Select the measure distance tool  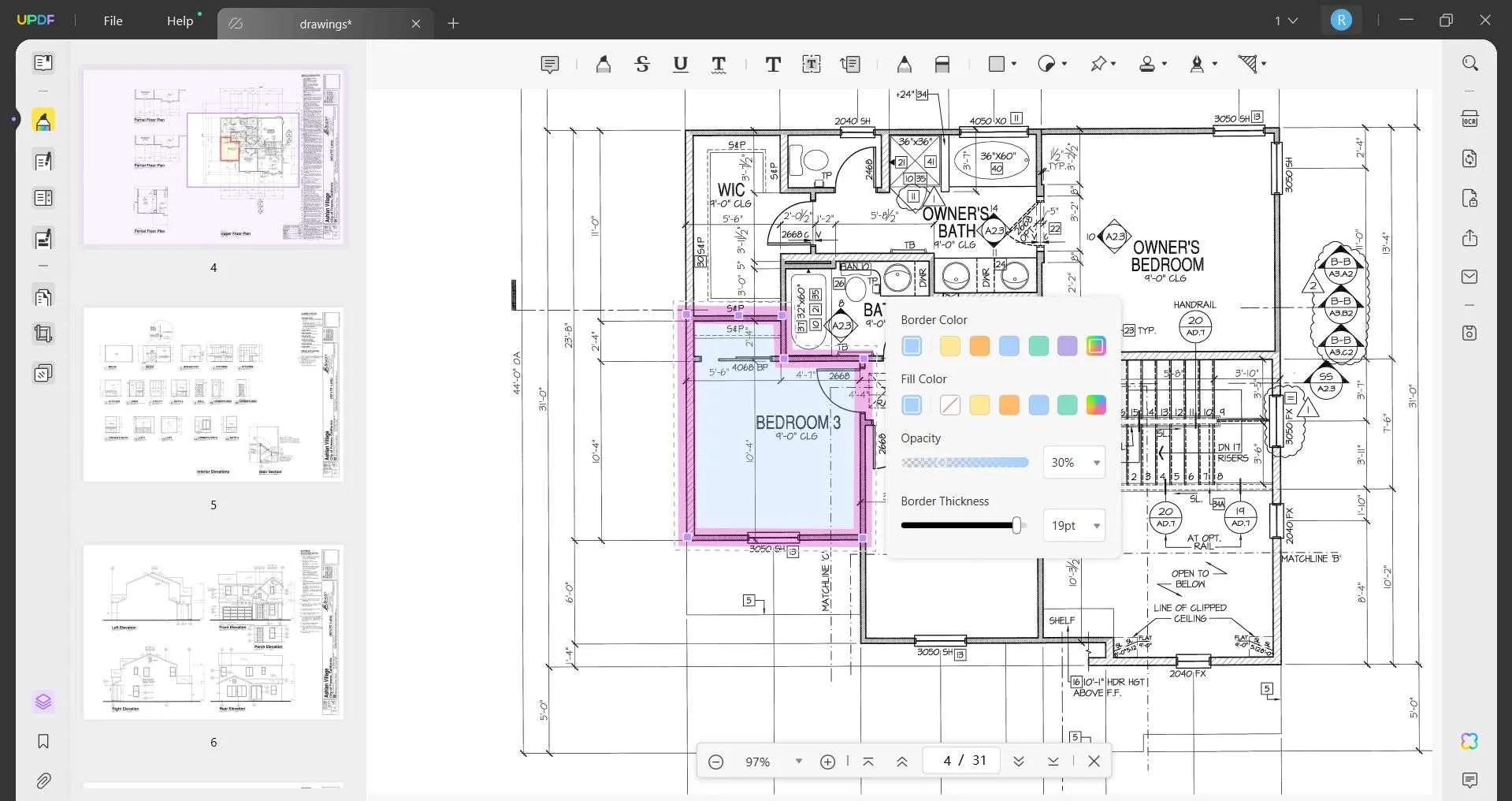pos(1247,64)
